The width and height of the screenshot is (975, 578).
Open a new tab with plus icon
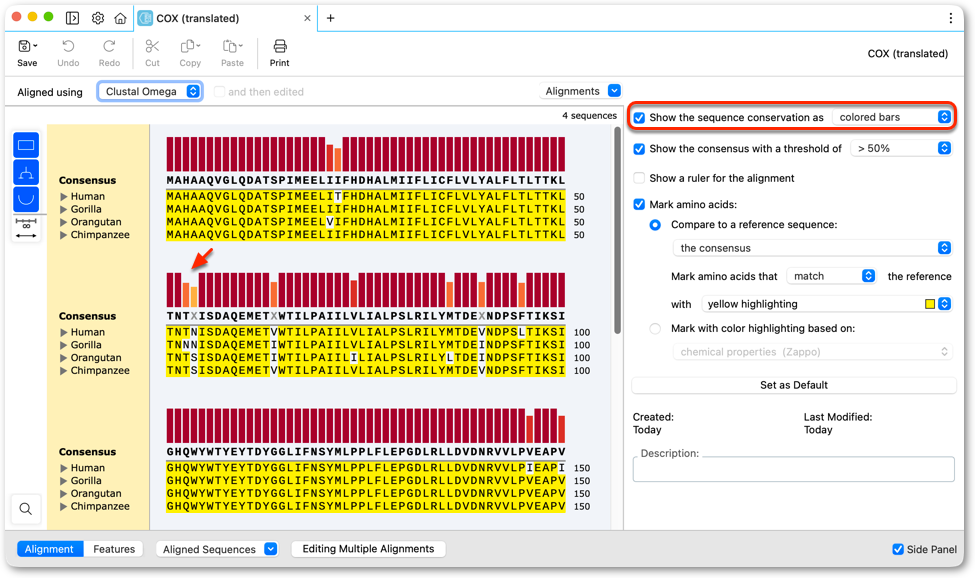(331, 18)
